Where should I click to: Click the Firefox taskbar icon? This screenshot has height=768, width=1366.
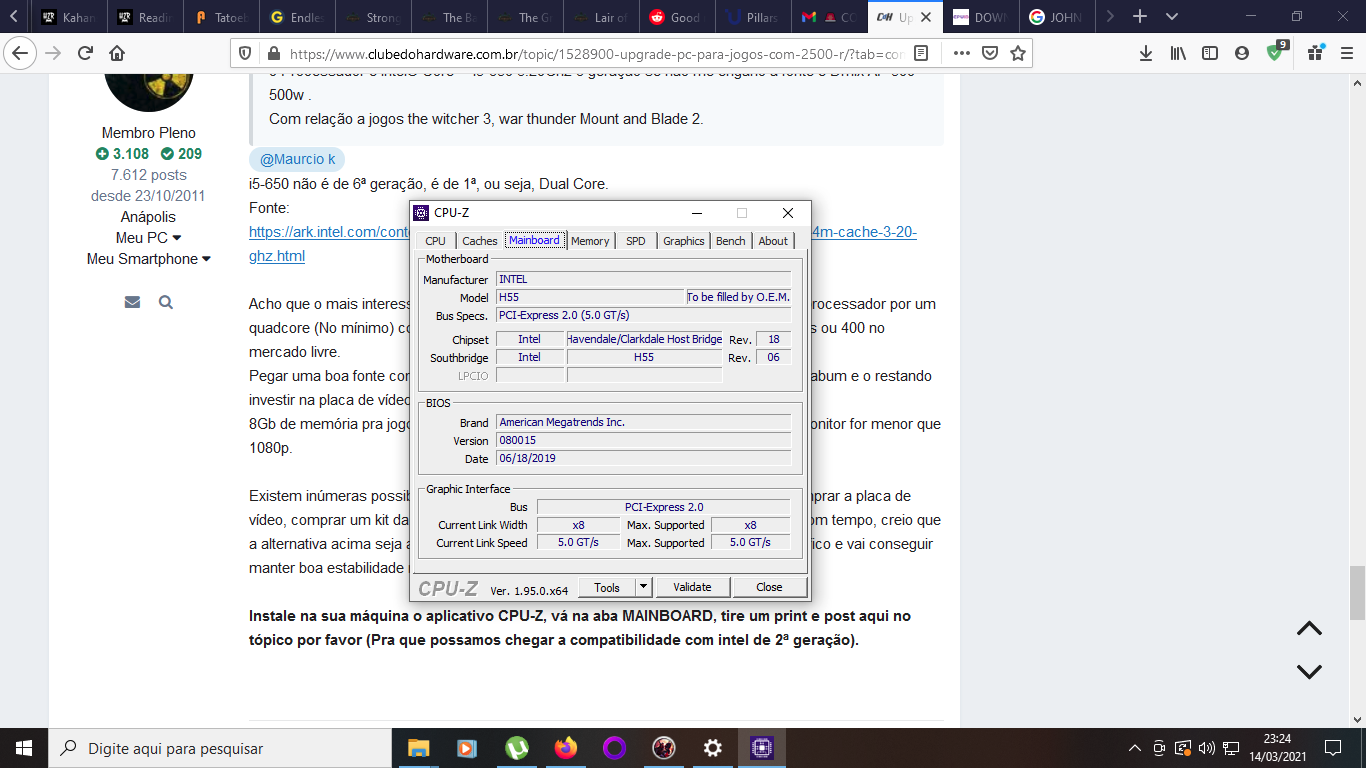click(566, 748)
